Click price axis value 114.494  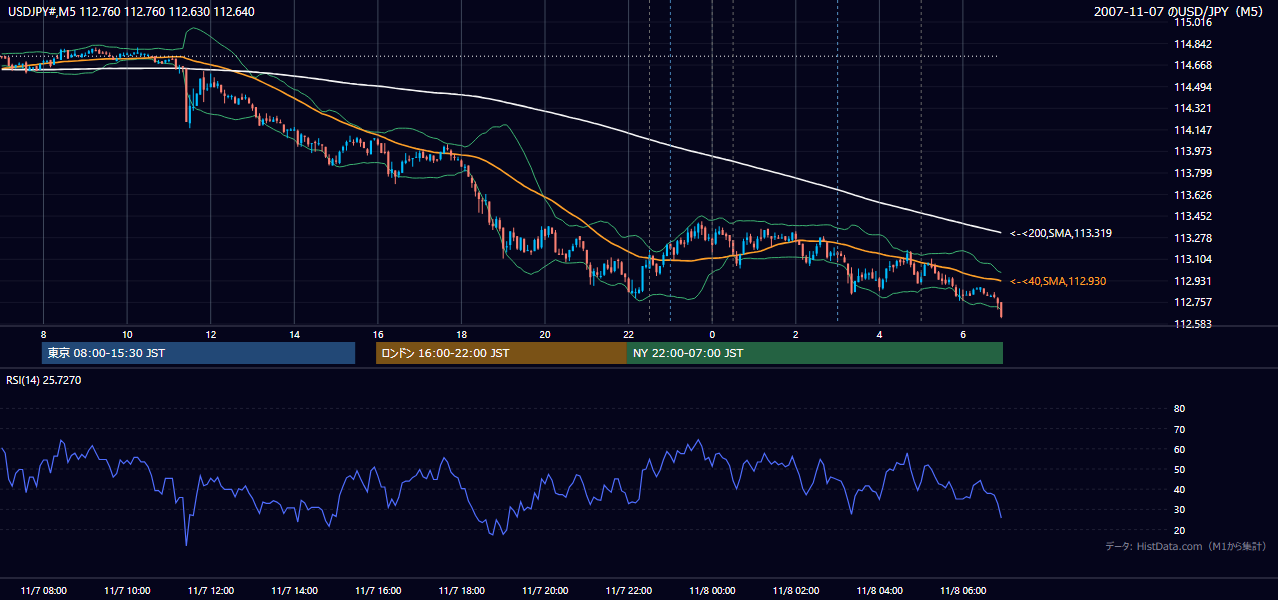tap(1193, 87)
